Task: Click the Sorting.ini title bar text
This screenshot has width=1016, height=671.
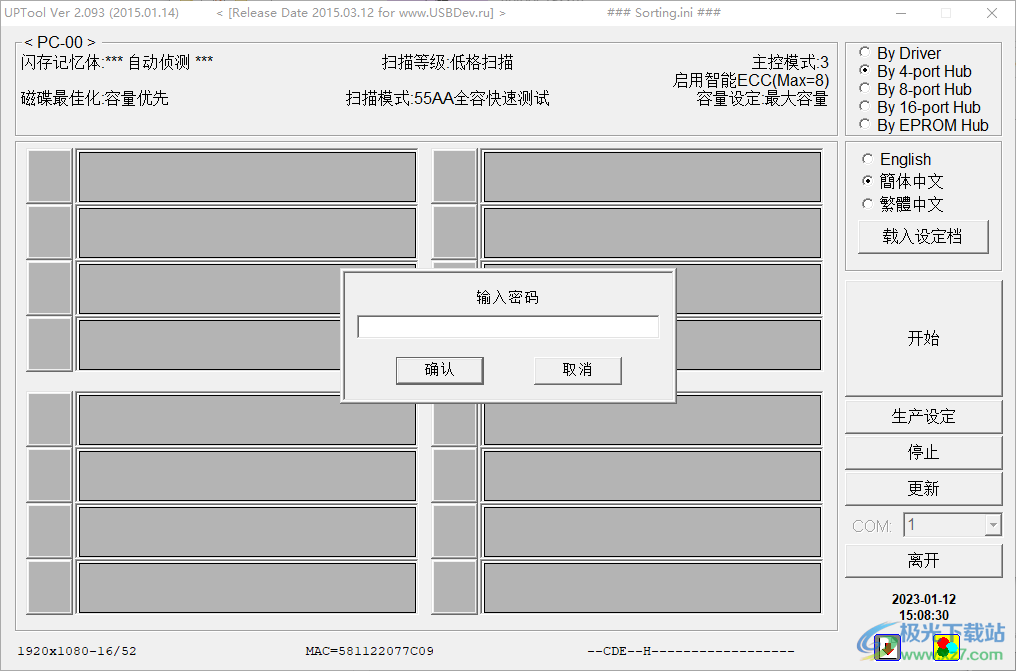Action: click(664, 12)
